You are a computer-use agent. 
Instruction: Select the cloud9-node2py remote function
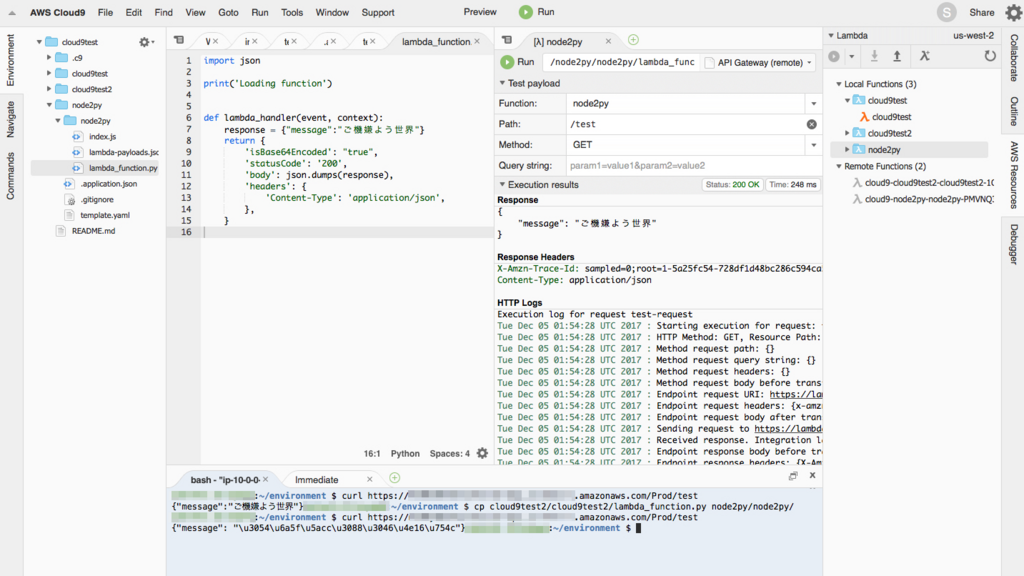[x=923, y=199]
